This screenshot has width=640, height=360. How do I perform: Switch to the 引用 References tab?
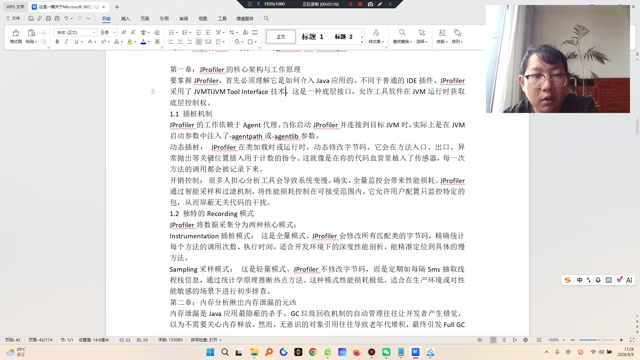tap(164, 19)
